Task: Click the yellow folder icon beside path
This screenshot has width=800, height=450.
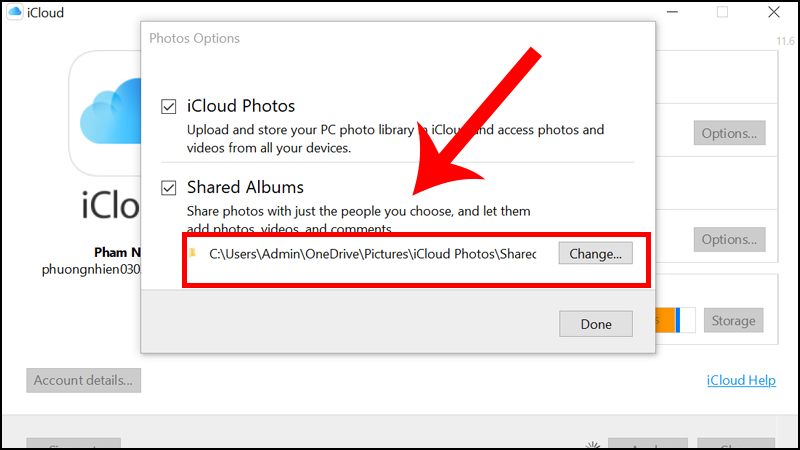Action: coord(193,254)
